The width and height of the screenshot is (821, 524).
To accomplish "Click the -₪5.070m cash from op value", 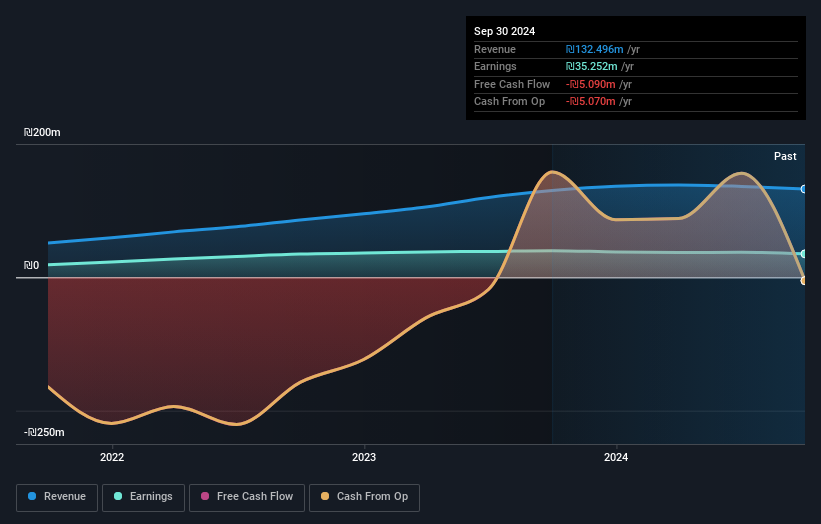I will click(x=590, y=102).
